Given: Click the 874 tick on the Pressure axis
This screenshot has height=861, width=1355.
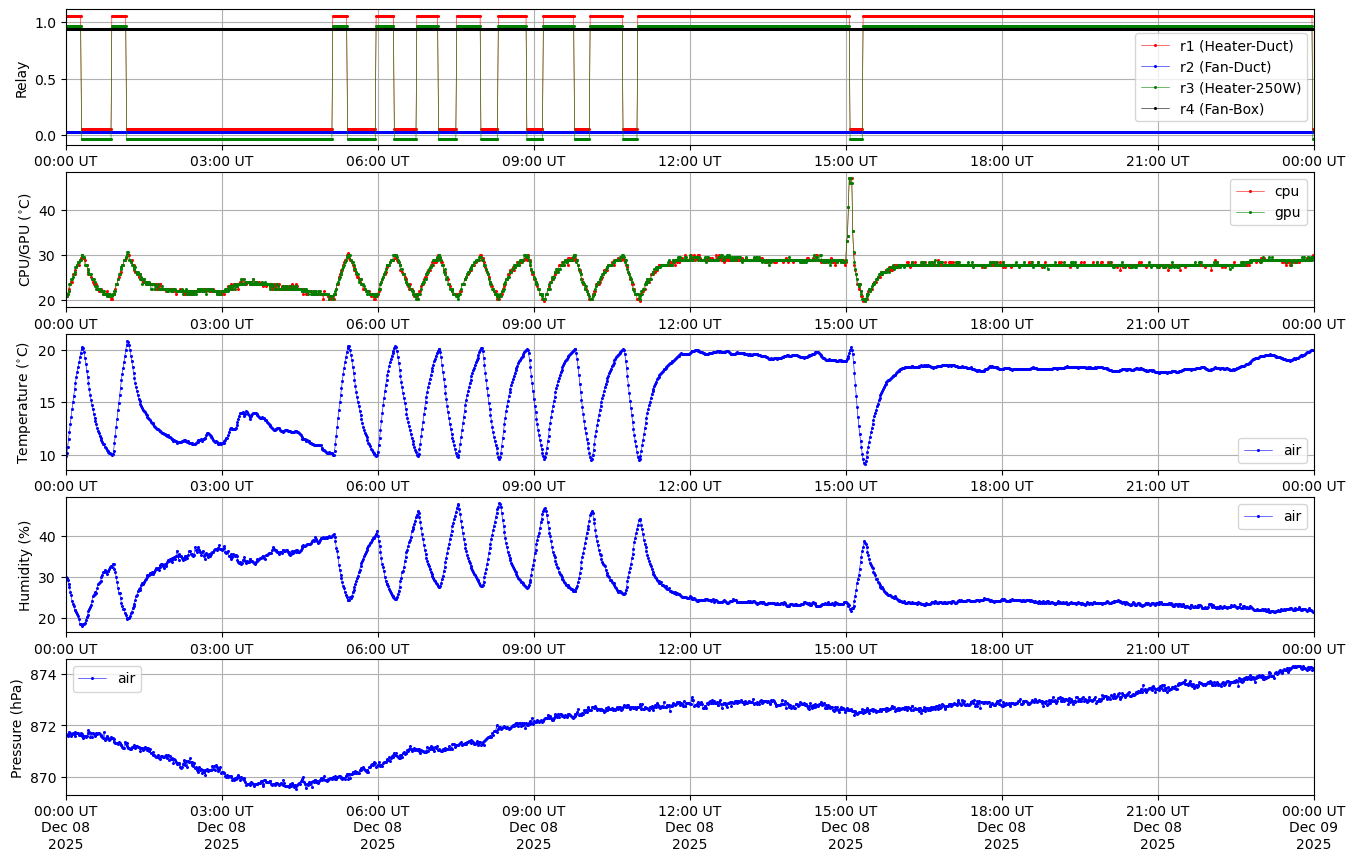Looking at the screenshot, I should tap(46, 675).
